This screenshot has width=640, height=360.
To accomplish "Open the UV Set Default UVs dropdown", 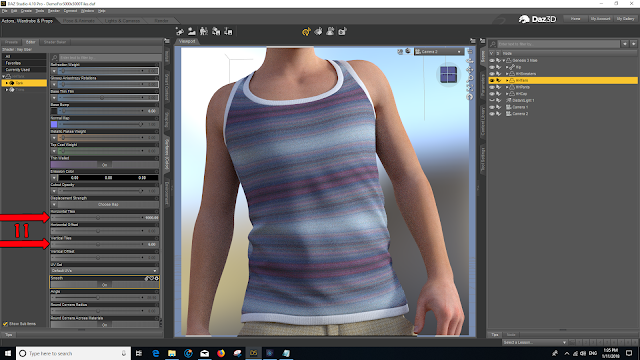I will [x=104, y=271].
